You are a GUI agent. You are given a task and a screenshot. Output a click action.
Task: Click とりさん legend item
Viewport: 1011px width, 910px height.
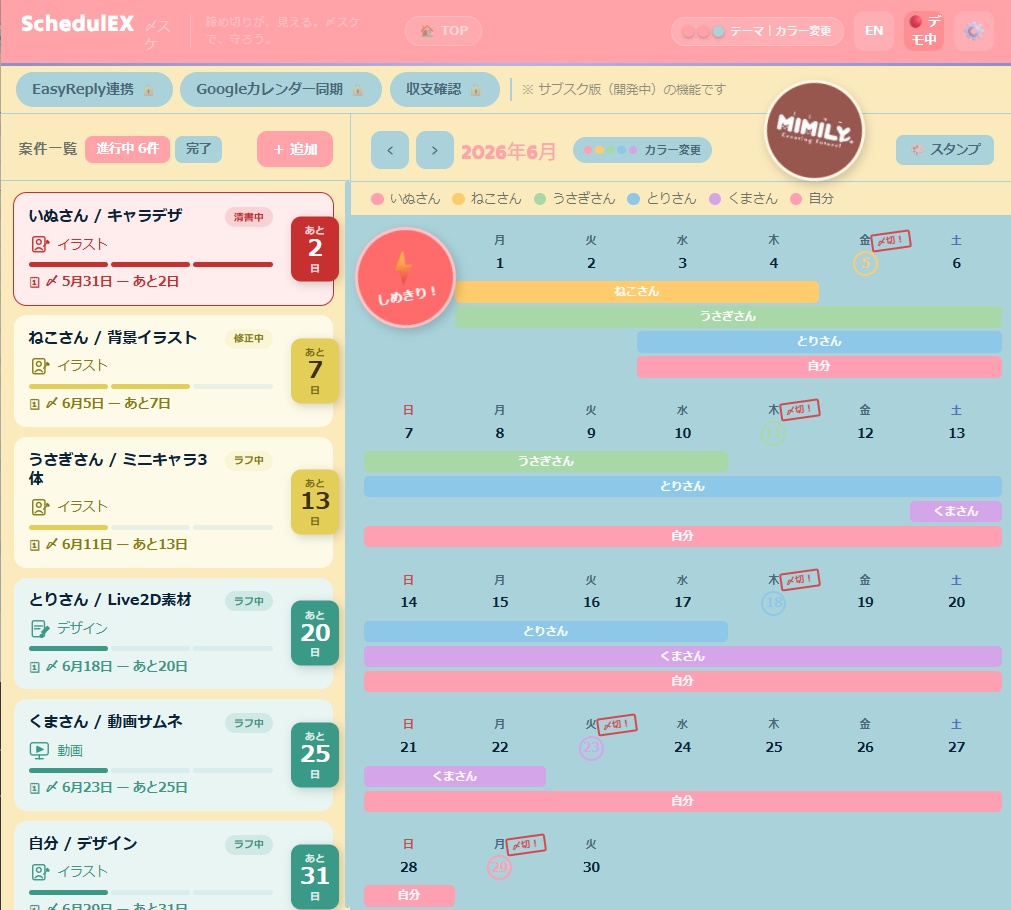click(x=662, y=199)
